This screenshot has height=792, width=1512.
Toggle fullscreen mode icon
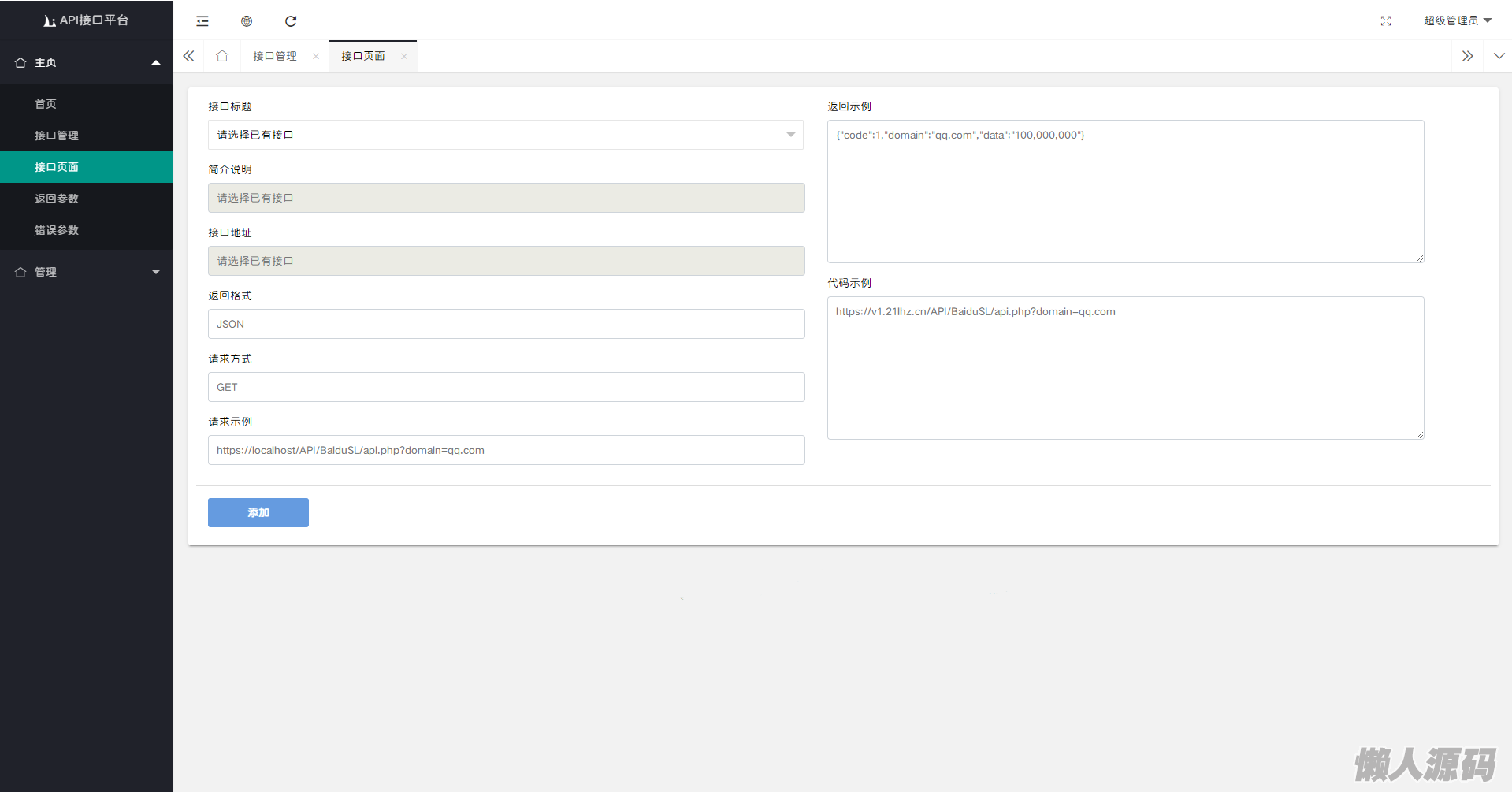pyautogui.click(x=1386, y=21)
